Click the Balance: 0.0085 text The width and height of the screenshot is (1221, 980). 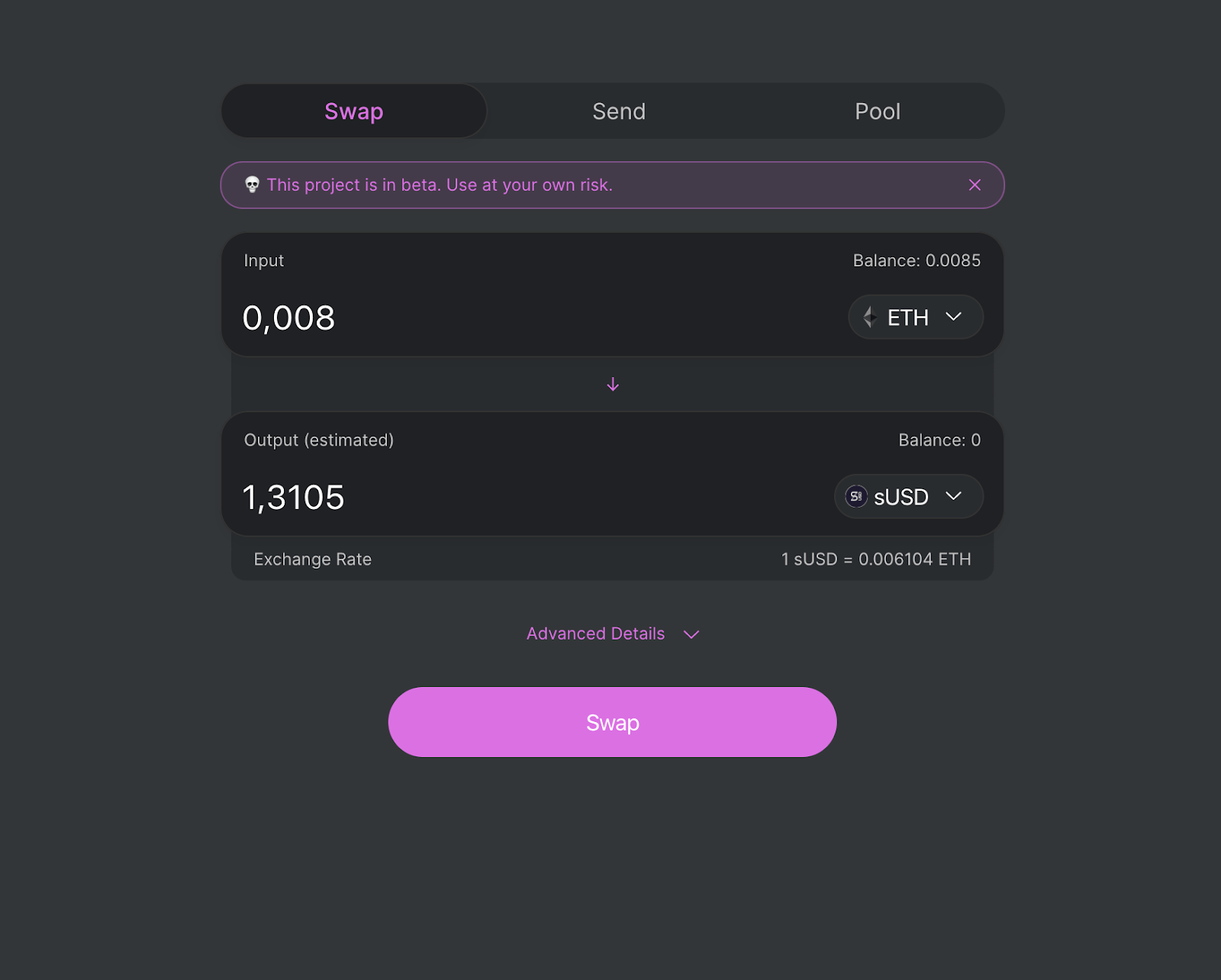(x=916, y=260)
